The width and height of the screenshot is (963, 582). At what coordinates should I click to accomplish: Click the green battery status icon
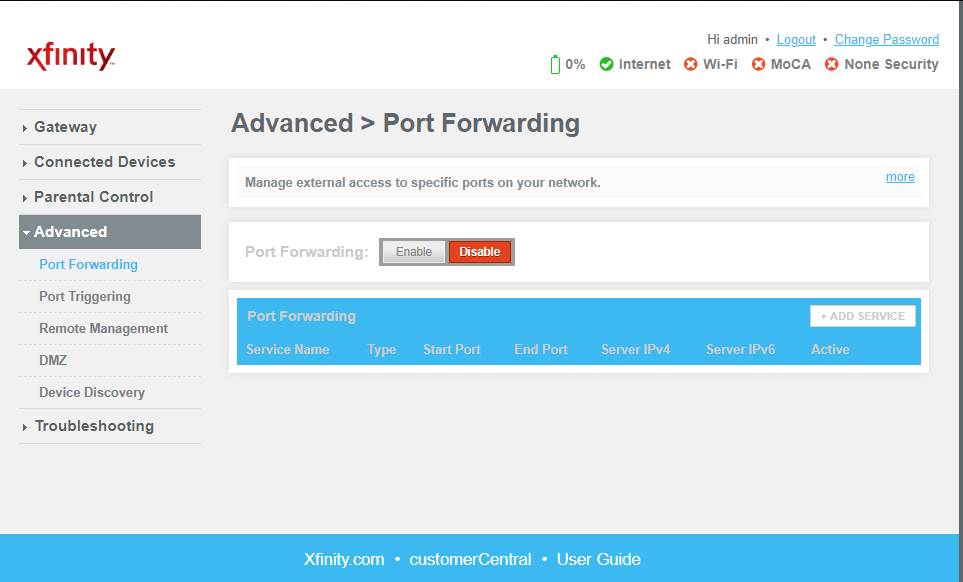point(555,64)
